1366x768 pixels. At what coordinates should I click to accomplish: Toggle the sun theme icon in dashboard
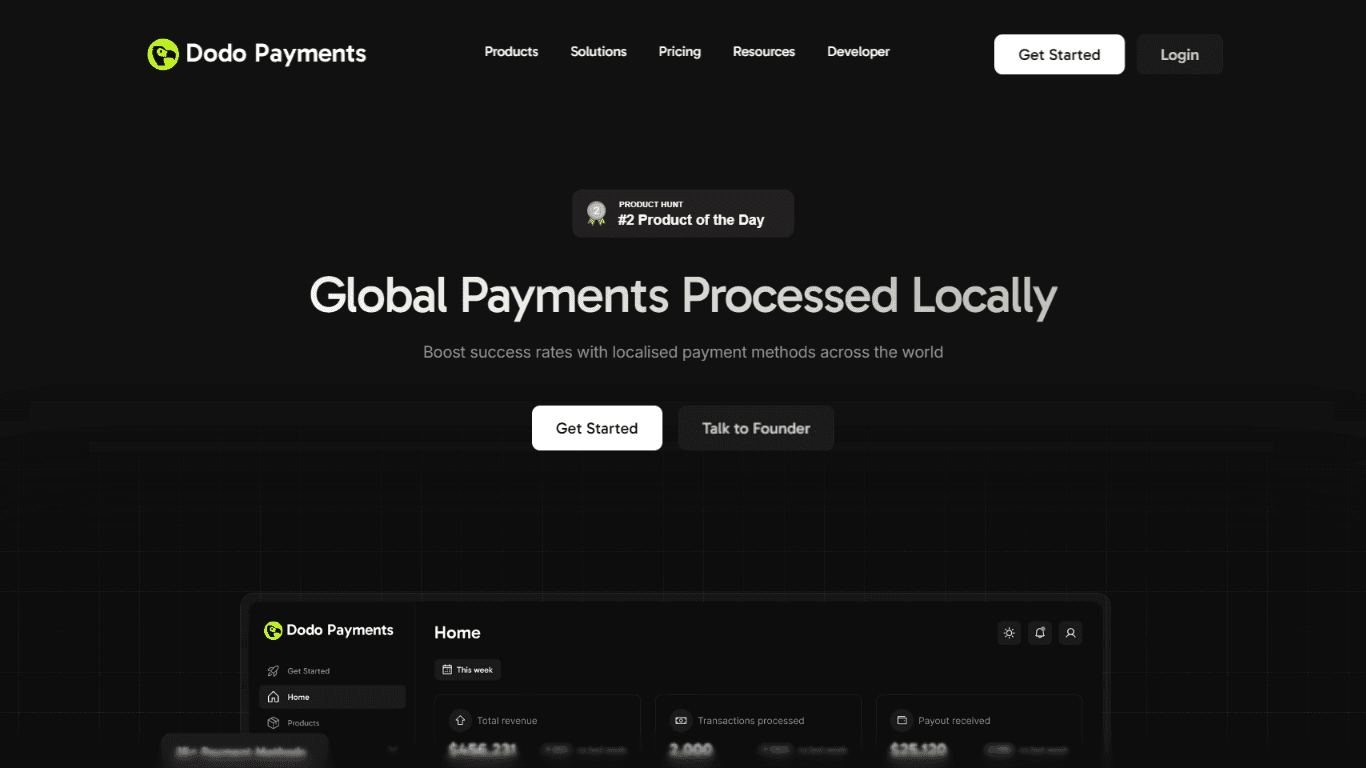pos(1009,633)
